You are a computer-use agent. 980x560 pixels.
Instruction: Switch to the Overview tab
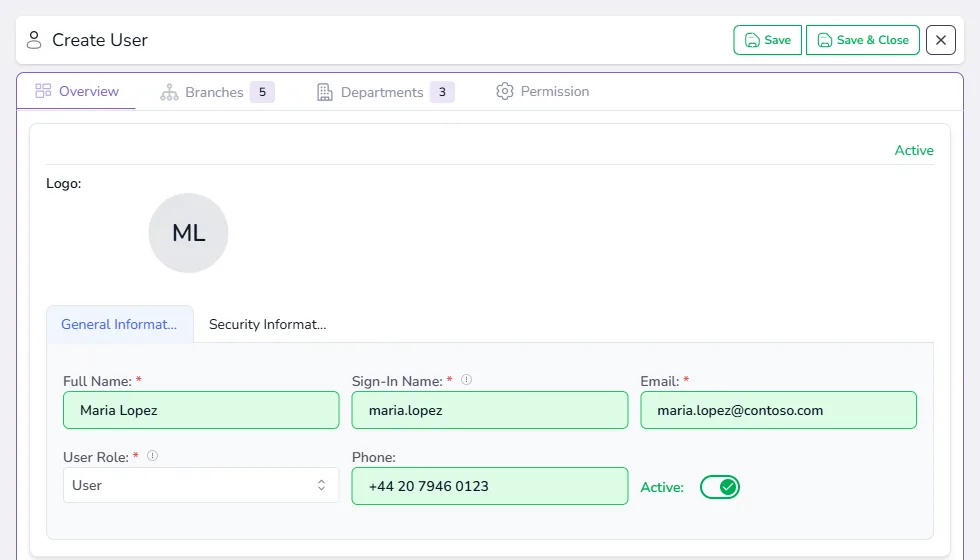[x=77, y=91]
